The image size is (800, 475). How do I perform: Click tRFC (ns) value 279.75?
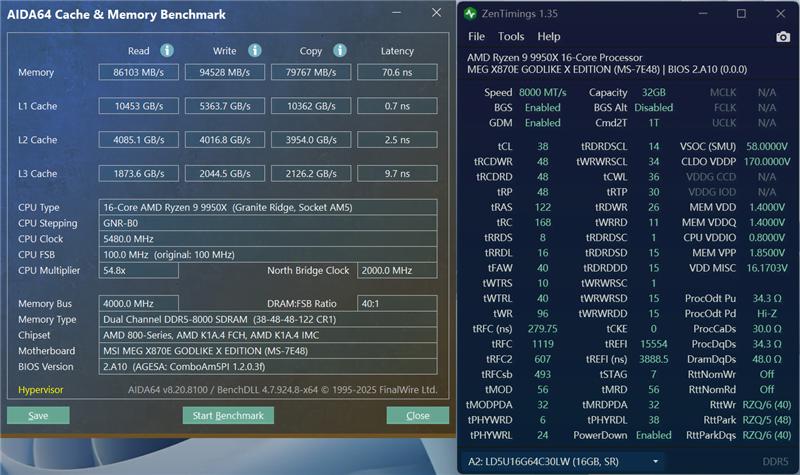[x=542, y=329]
